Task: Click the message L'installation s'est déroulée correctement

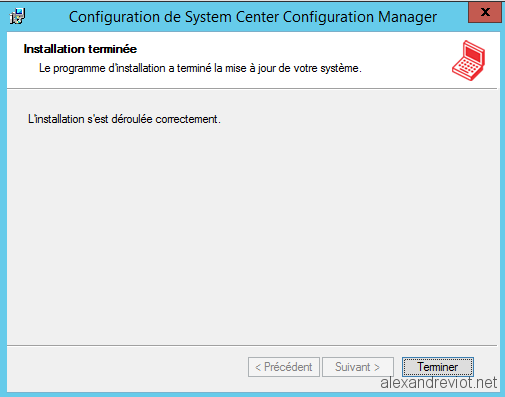Action: point(124,119)
